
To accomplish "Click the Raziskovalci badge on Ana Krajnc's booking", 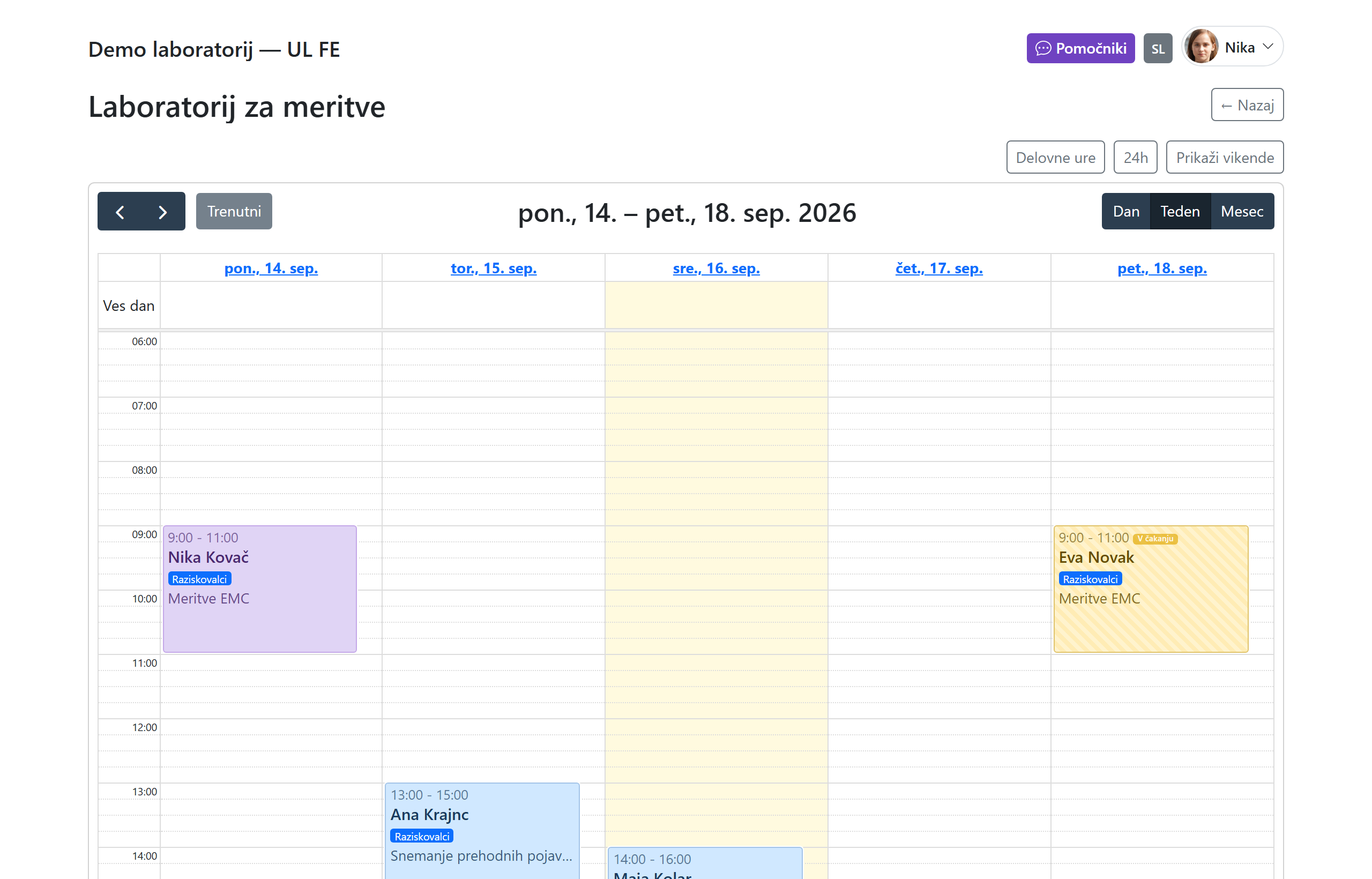I will click(x=422, y=836).
